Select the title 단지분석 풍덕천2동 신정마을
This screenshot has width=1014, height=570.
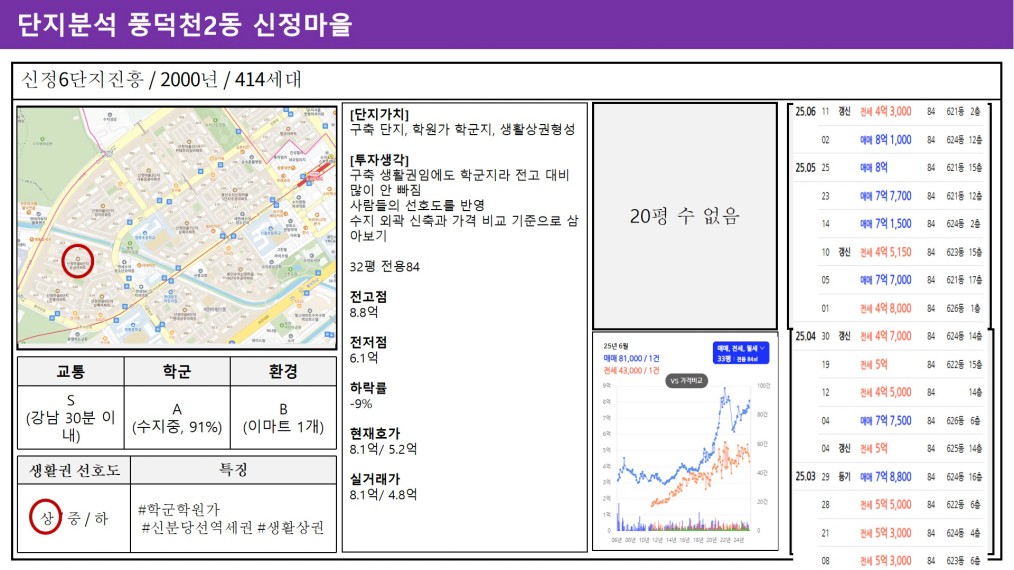pos(184,25)
